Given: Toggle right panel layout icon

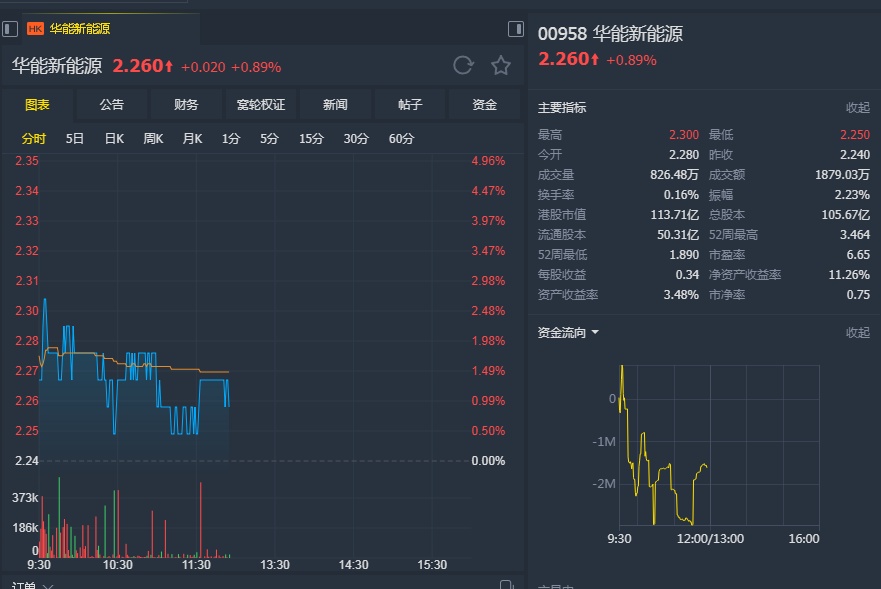Looking at the screenshot, I should click(516, 29).
